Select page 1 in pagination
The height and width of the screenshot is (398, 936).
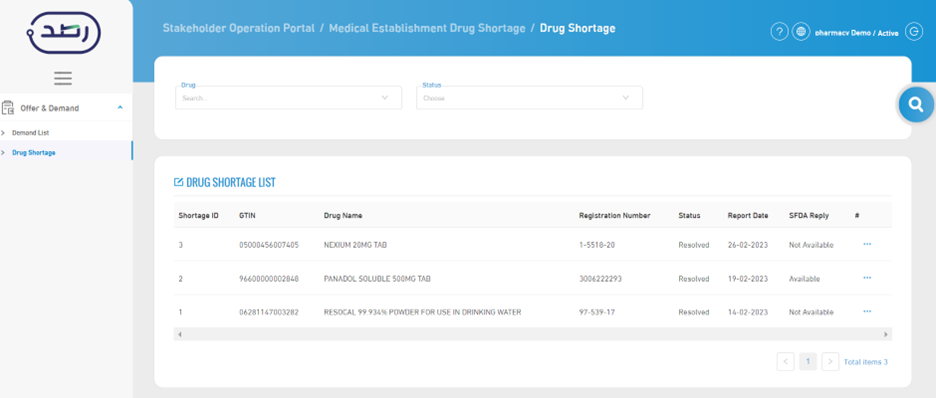808,362
